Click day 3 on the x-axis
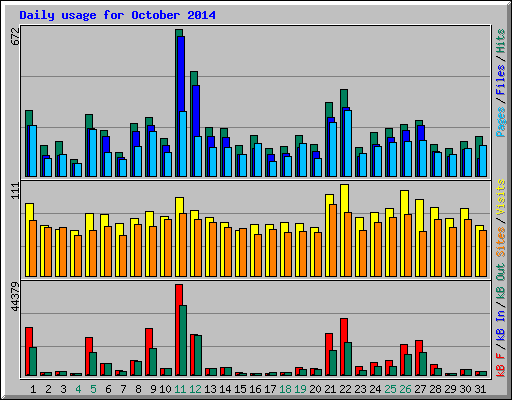This screenshot has width=512, height=400. pyautogui.click(x=63, y=389)
